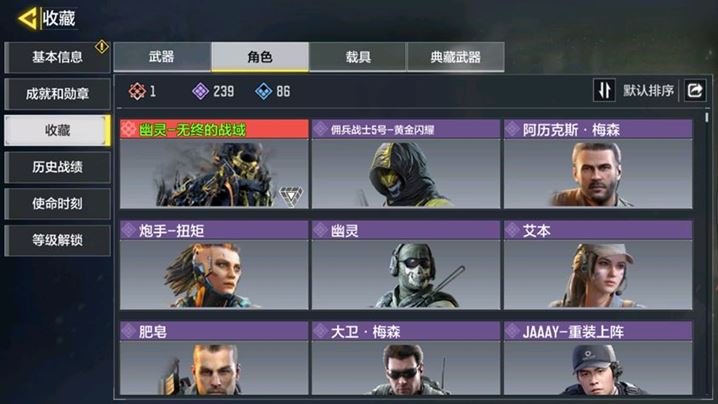The image size is (718, 404).
Task: Switch to the 武器 tab
Action: [x=162, y=57]
